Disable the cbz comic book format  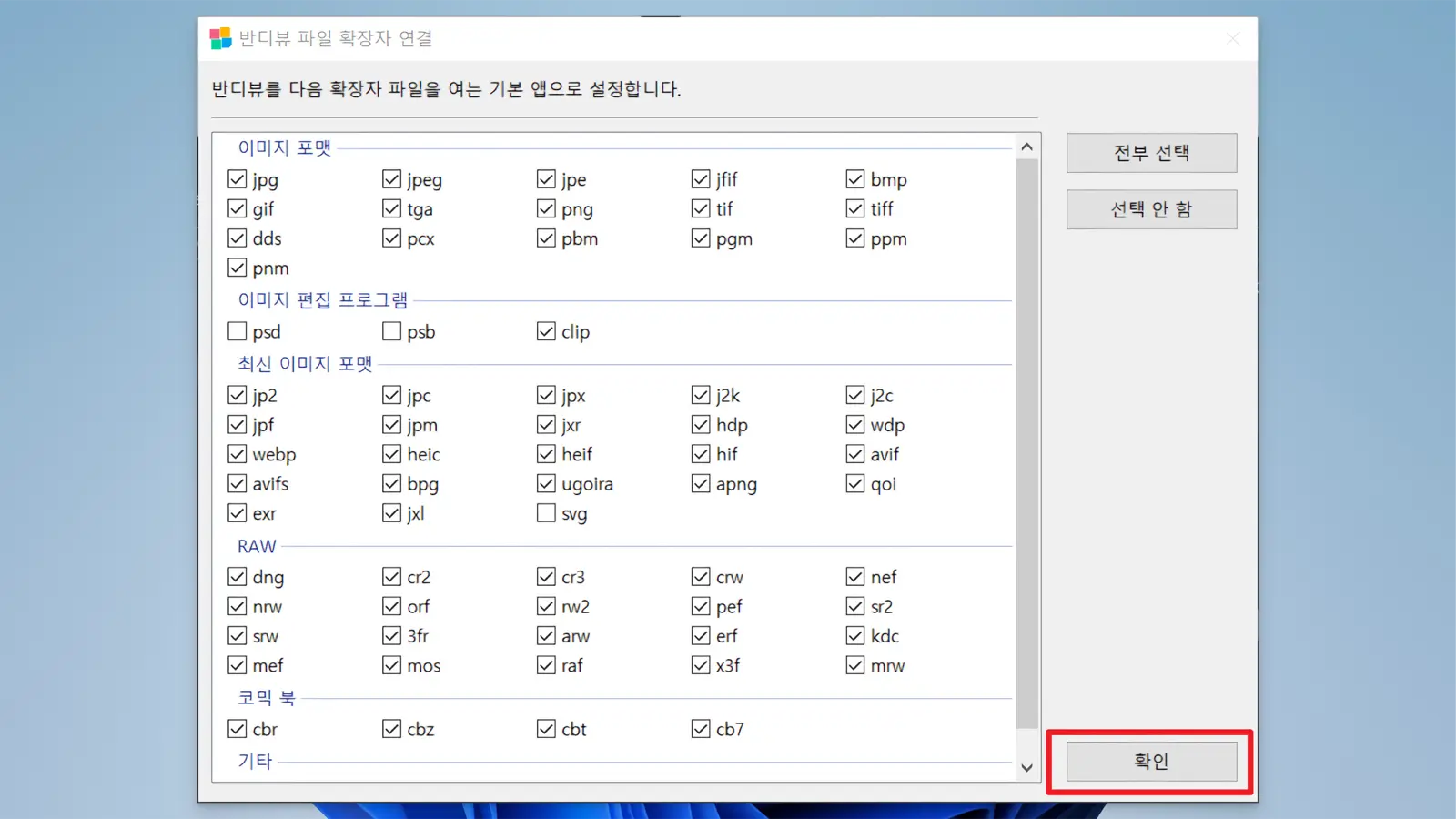click(x=391, y=728)
